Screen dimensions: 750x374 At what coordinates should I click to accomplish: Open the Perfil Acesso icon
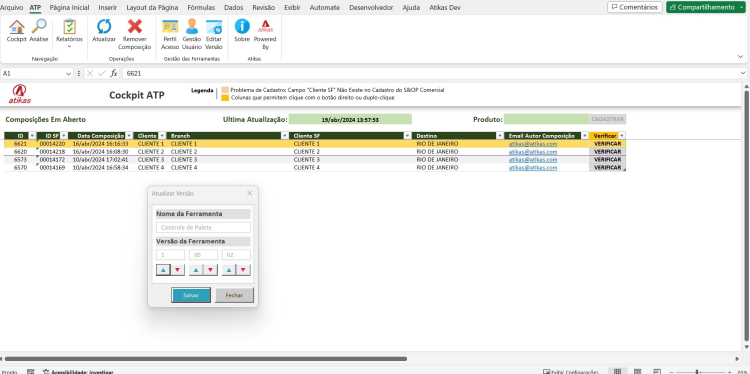(x=170, y=27)
